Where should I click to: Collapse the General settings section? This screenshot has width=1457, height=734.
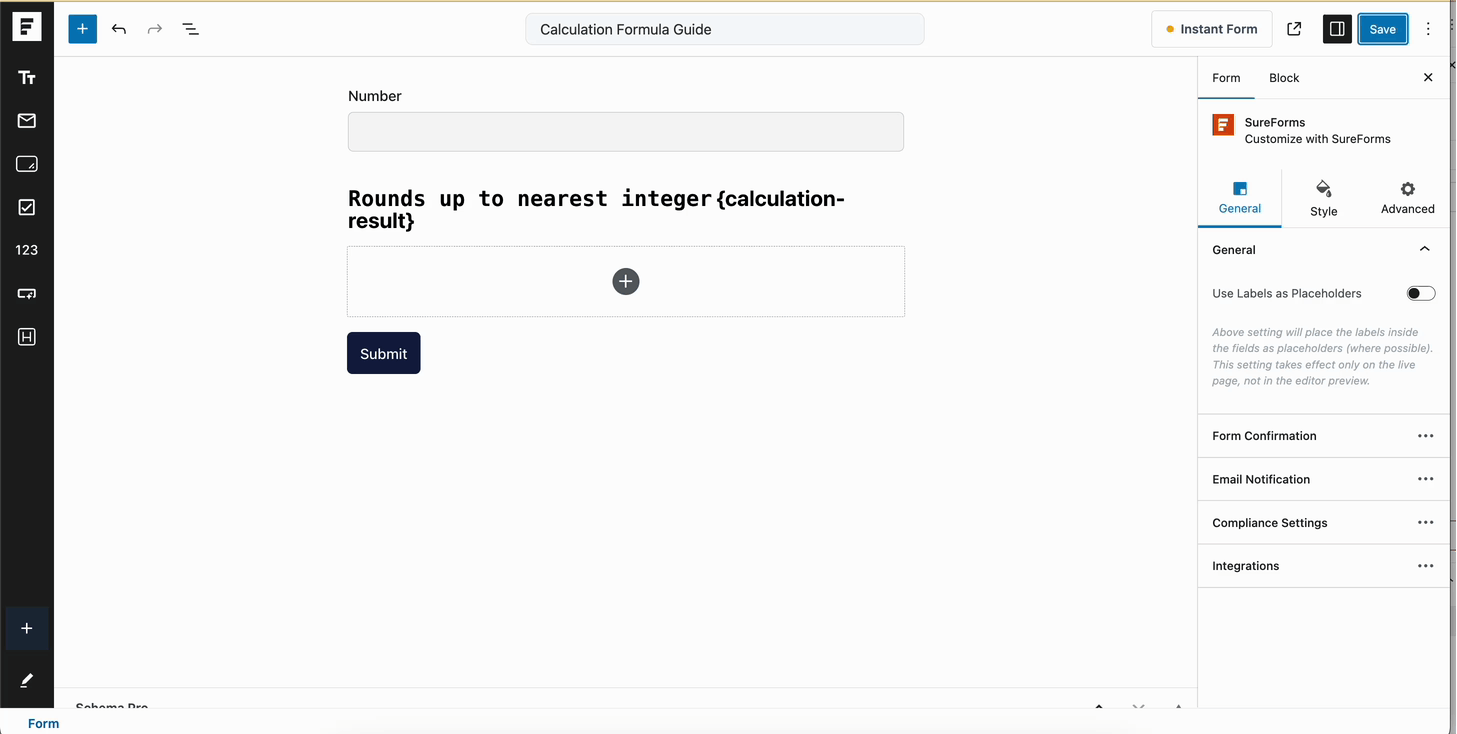[x=1424, y=248]
